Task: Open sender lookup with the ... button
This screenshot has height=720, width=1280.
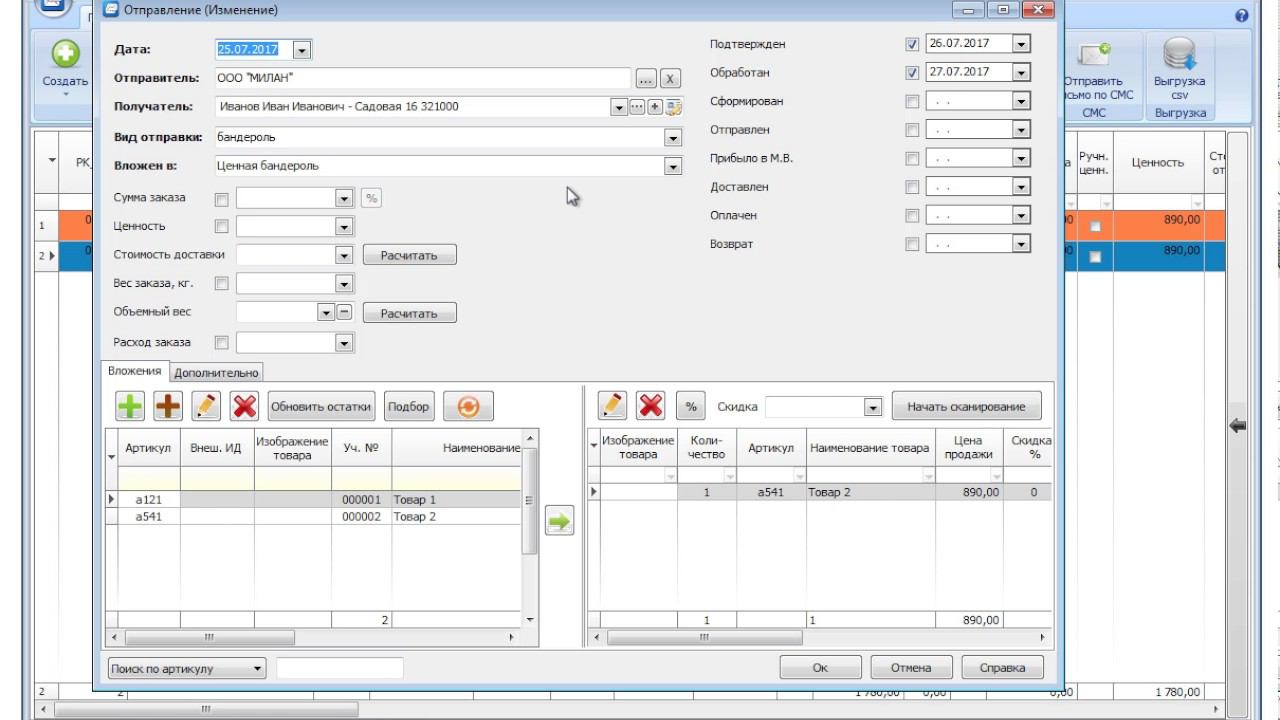Action: [x=645, y=78]
